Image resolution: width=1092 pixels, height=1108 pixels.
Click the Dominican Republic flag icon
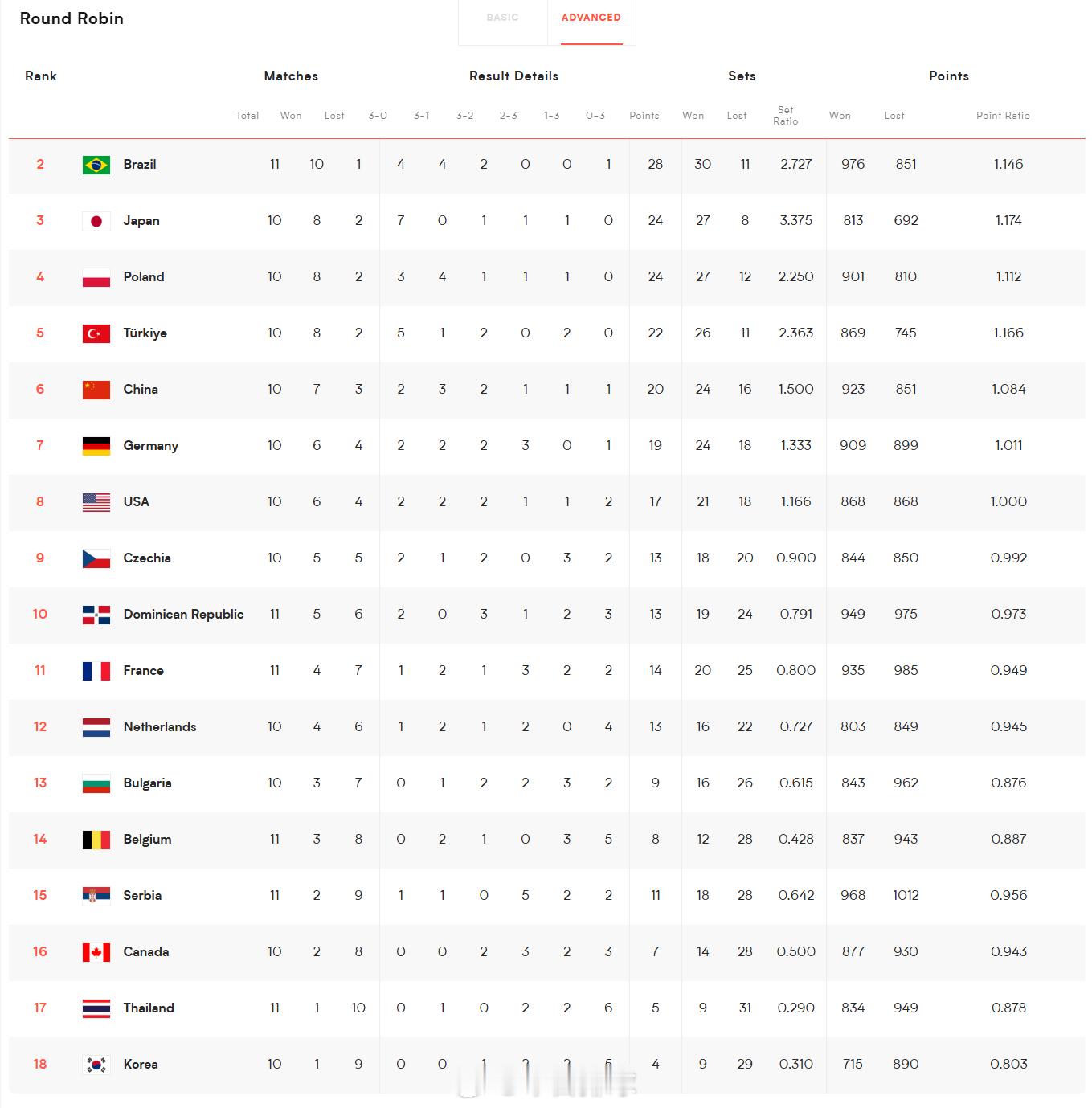click(96, 615)
